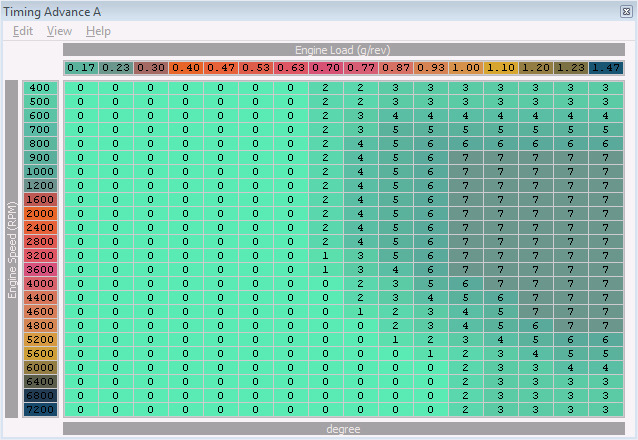
Task: Select the 500 RPM row header
Action: tap(40, 101)
